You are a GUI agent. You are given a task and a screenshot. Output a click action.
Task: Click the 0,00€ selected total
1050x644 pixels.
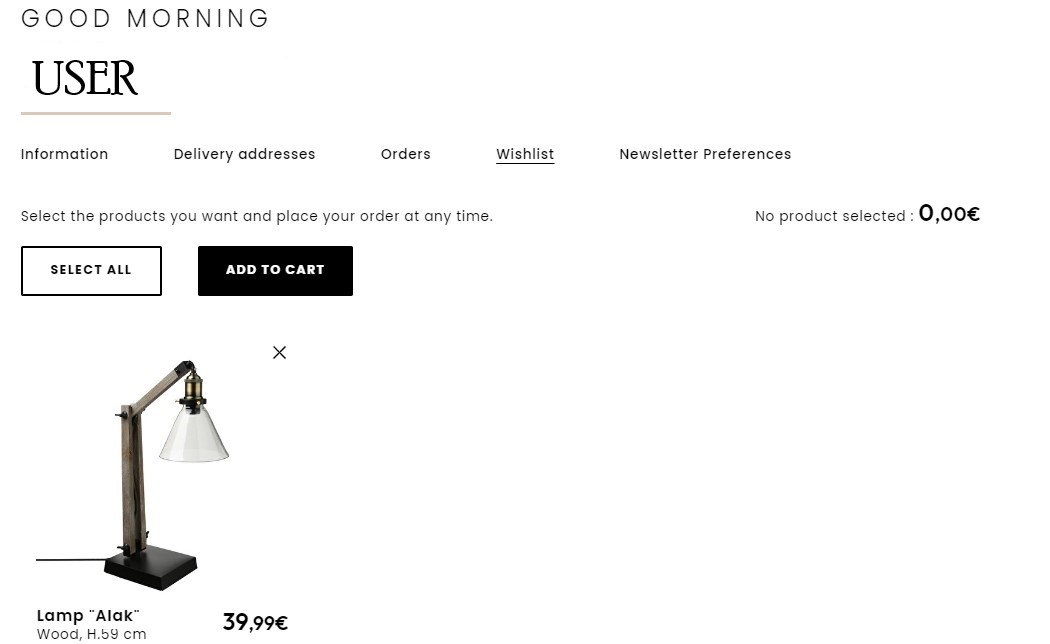pos(949,214)
